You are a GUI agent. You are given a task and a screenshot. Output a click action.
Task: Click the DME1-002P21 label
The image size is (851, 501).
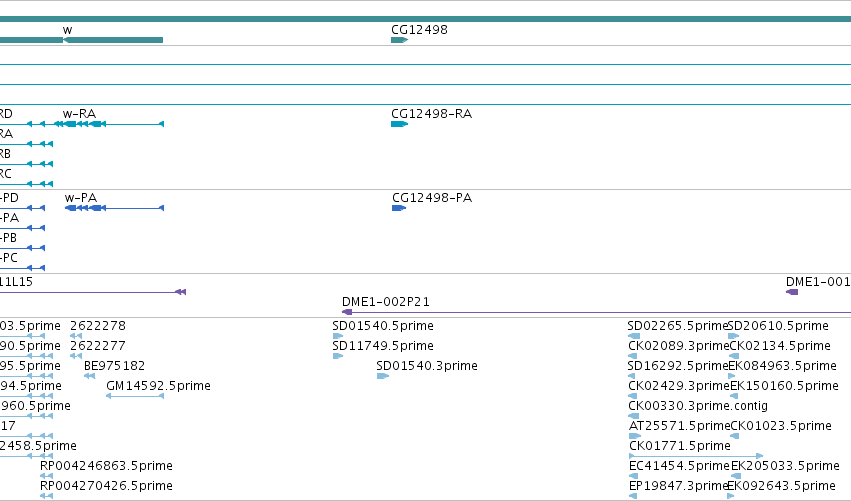pos(385,302)
